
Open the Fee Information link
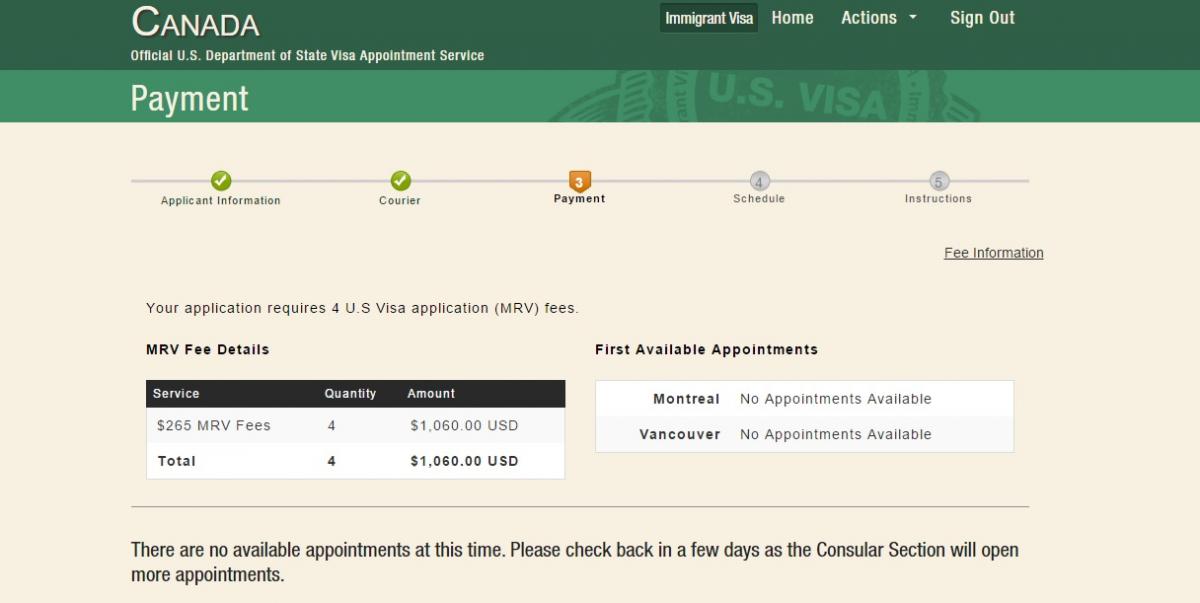[993, 253]
